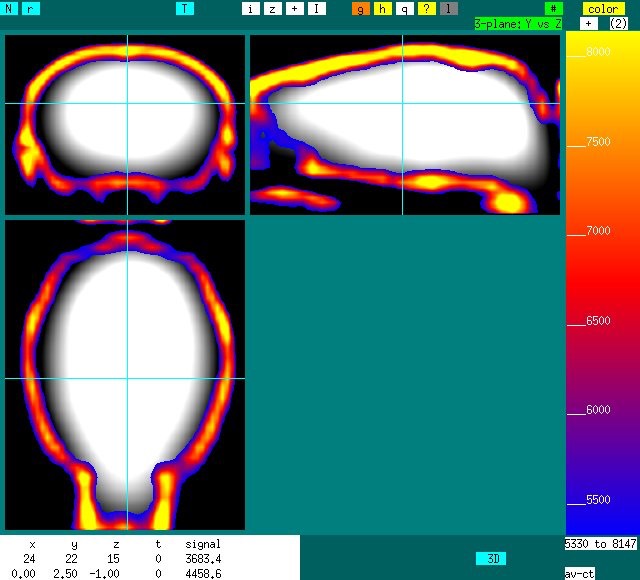Click the white i button

[251, 9]
